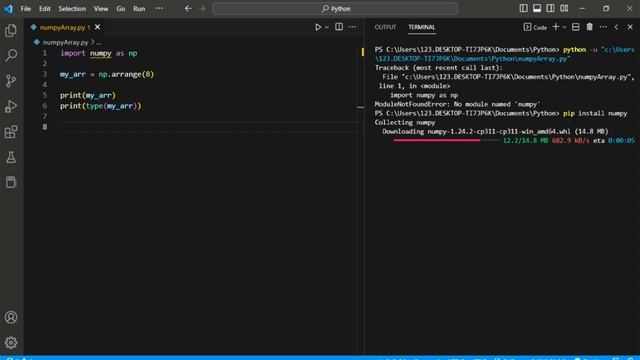The image size is (640, 360).
Task: Open Customize Layout icon
Action: click(x=564, y=9)
